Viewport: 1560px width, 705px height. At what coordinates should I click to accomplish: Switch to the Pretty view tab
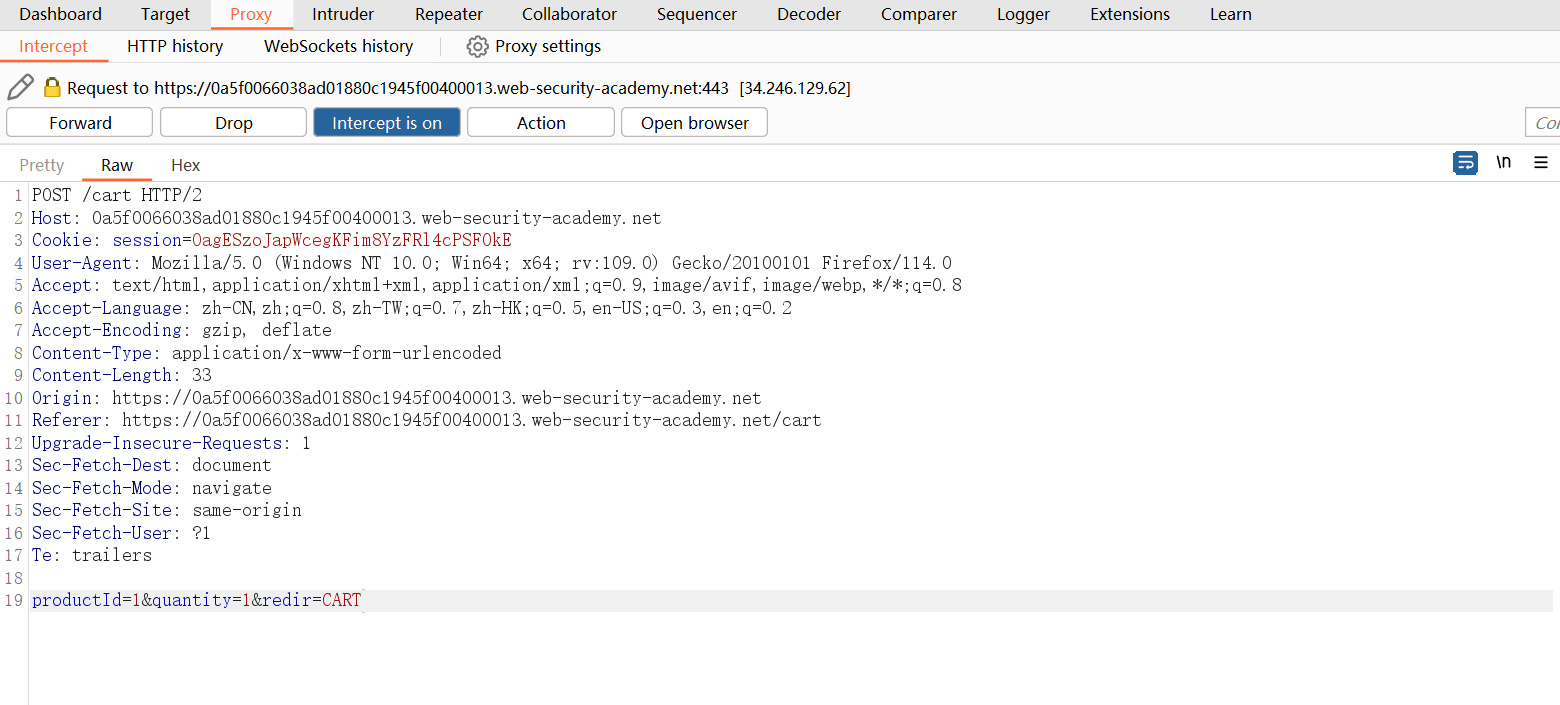point(42,165)
